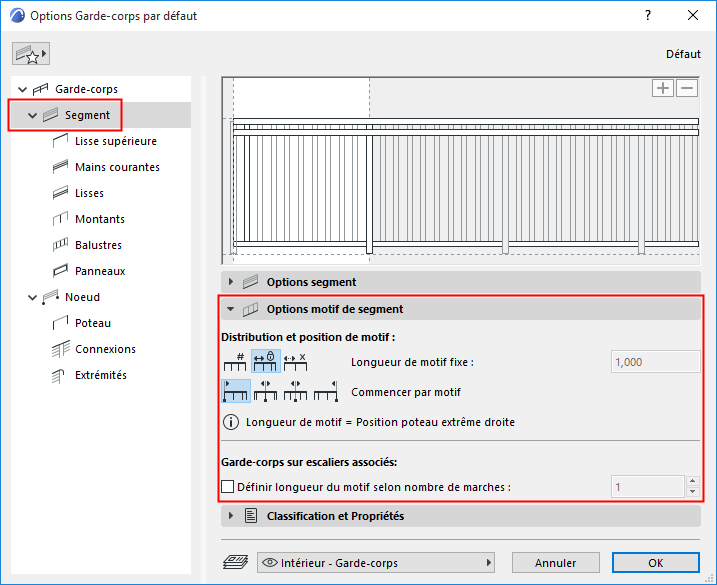Confirm with the OK button
This screenshot has height=585, width=717.
[x=655, y=562]
